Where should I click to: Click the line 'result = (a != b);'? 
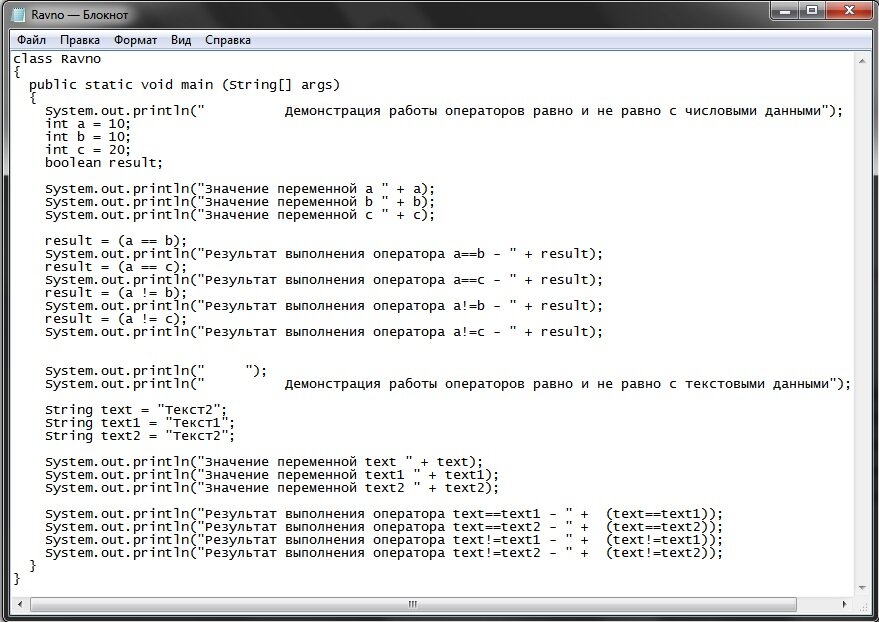pyautogui.click(x=116, y=293)
